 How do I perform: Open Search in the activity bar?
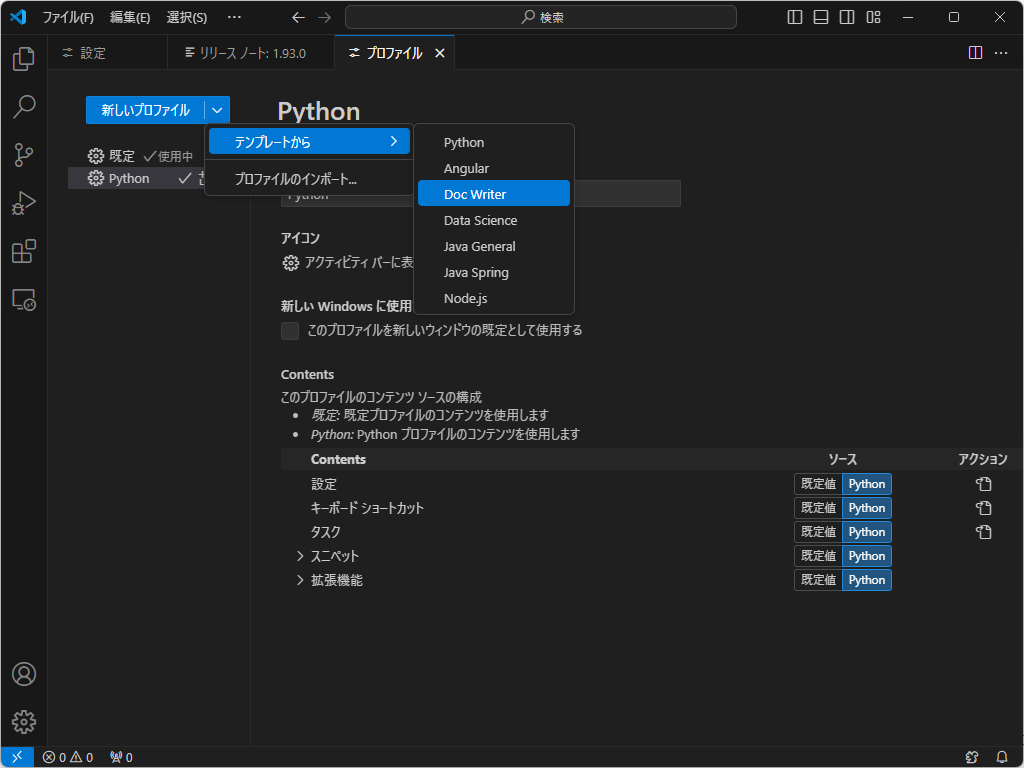tap(24, 107)
